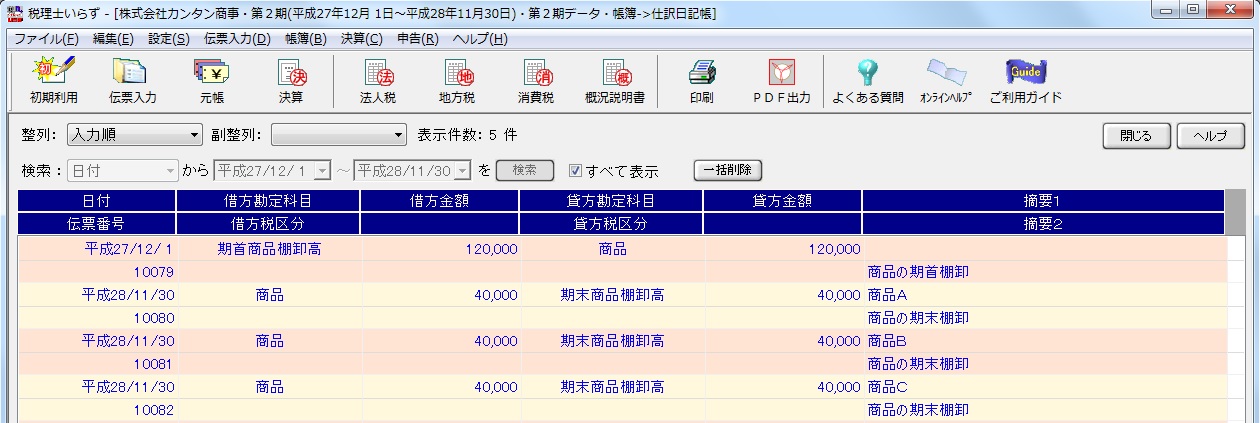Screen dimensions: 1260x423
Task: Open the 初期利用 setup tool
Action: [53, 80]
